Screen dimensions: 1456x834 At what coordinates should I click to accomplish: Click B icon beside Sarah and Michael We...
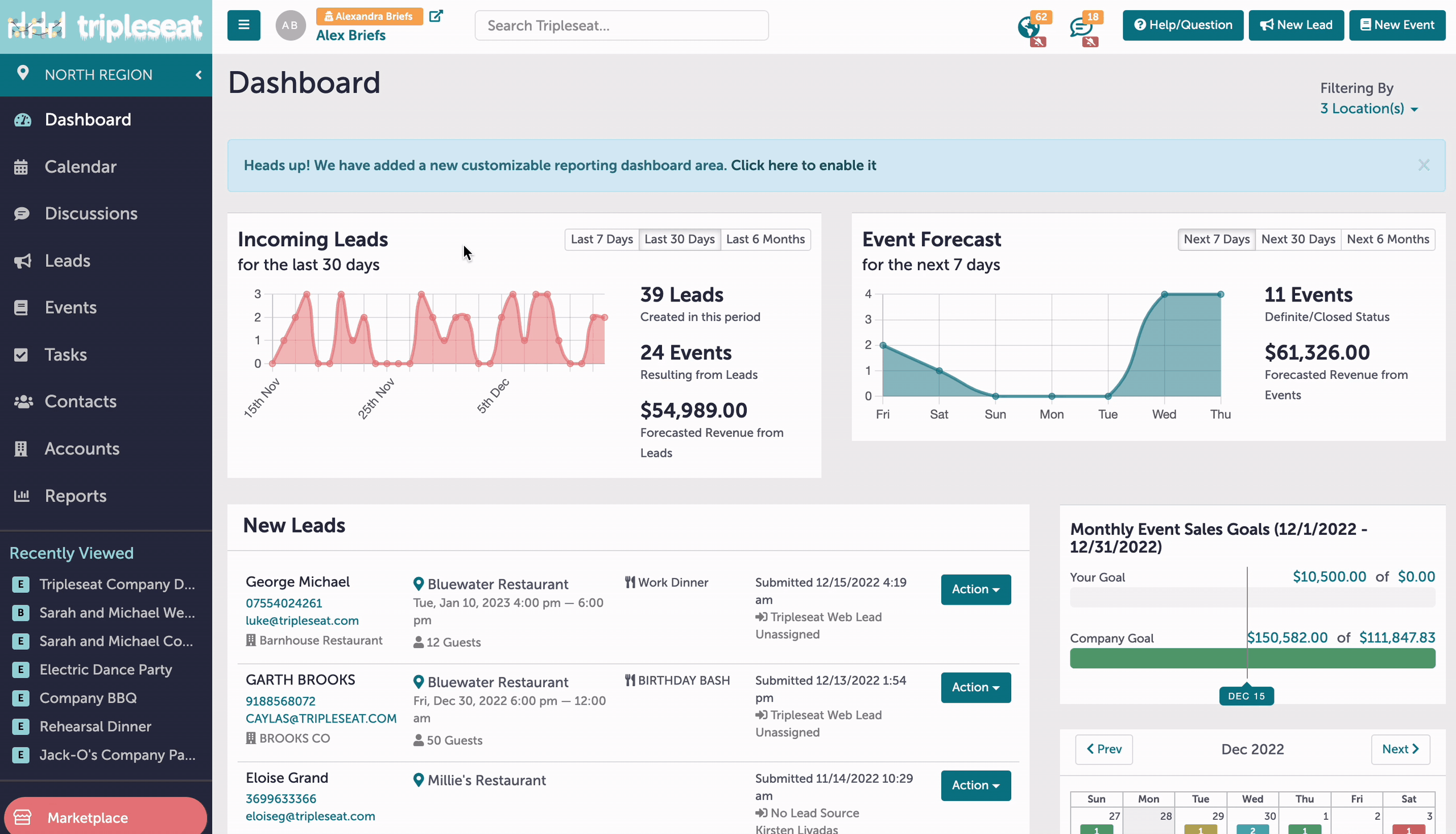point(20,613)
